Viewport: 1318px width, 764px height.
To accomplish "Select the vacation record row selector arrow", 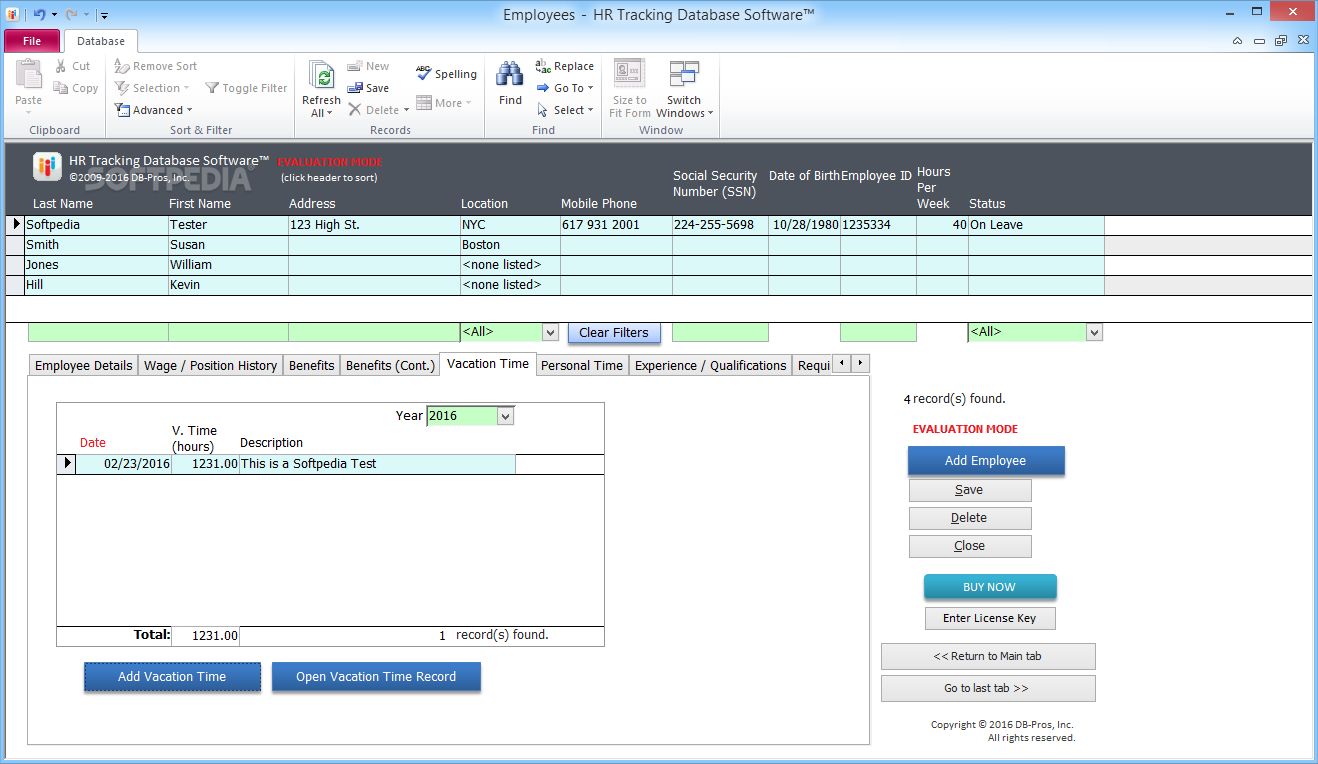I will 67,464.
